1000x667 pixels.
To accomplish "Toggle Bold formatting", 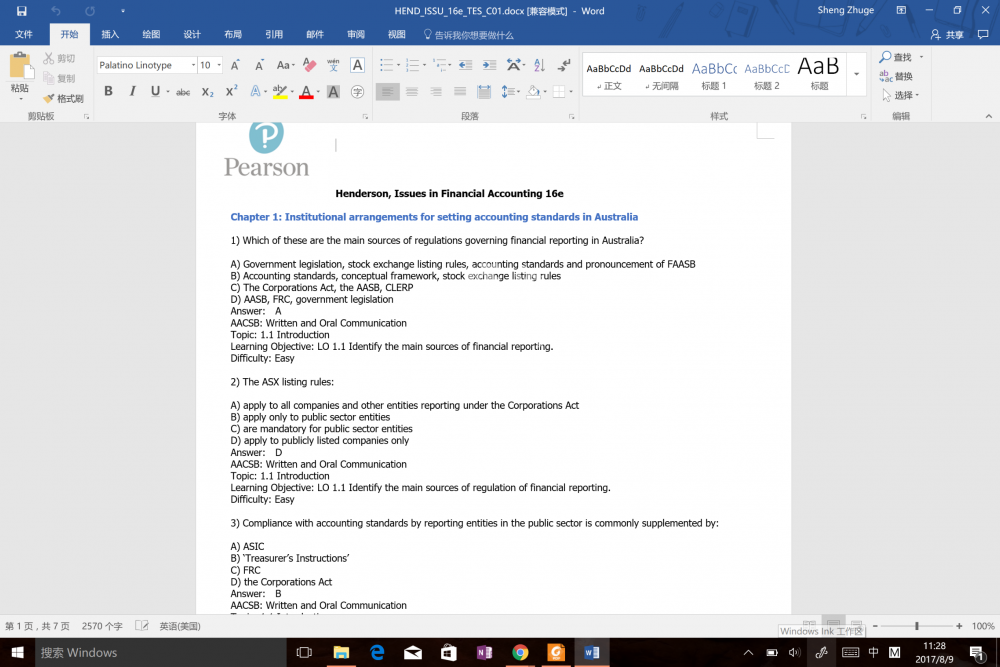I will tap(108, 92).
